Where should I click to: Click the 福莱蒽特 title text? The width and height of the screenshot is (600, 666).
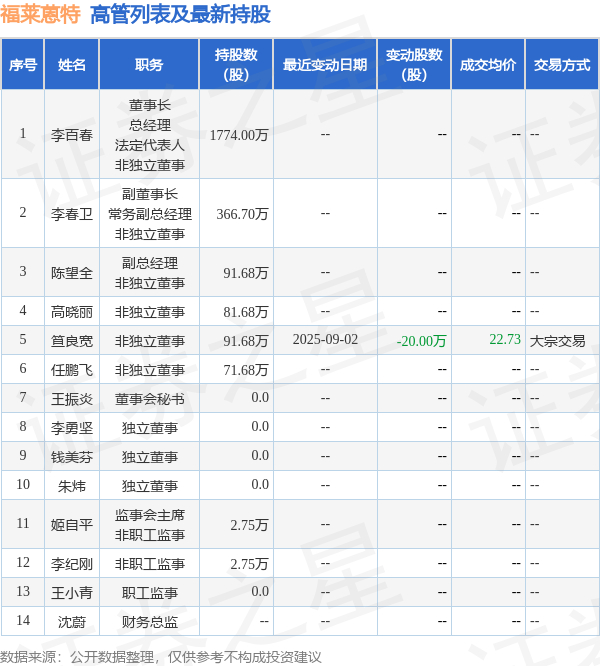pos(40,14)
